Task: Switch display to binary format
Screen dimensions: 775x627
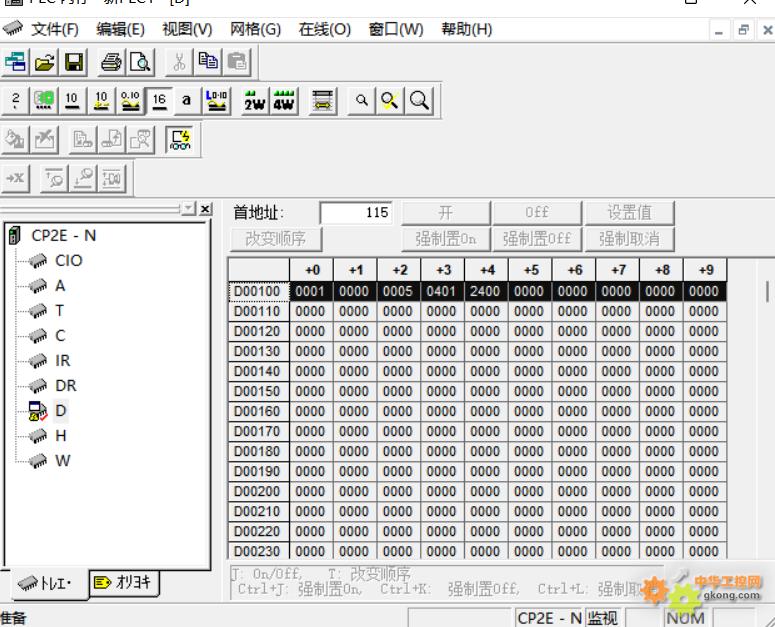Action: 15,101
